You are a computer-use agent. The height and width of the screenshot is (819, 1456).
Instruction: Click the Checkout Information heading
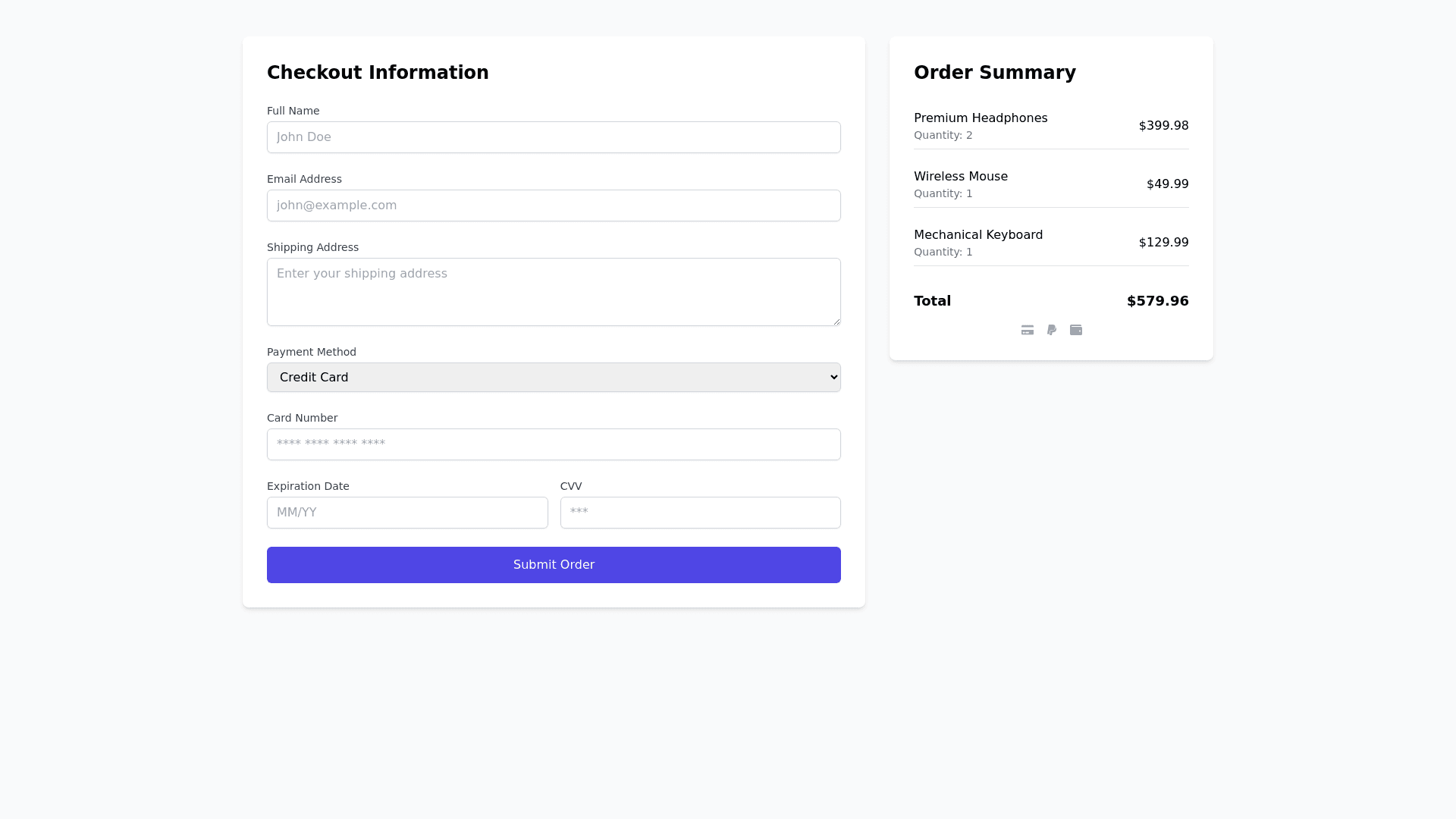(378, 73)
